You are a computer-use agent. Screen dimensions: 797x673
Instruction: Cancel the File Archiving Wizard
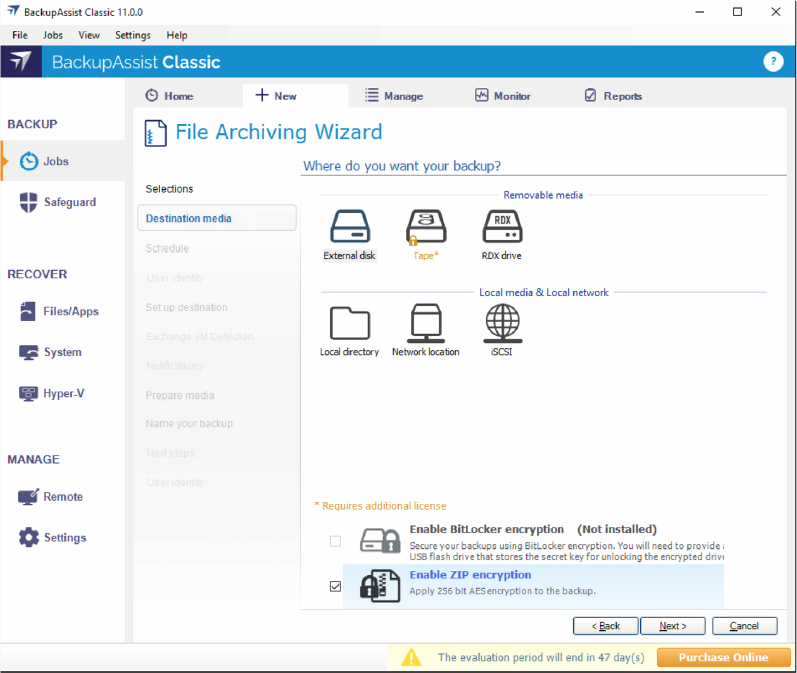coord(744,626)
